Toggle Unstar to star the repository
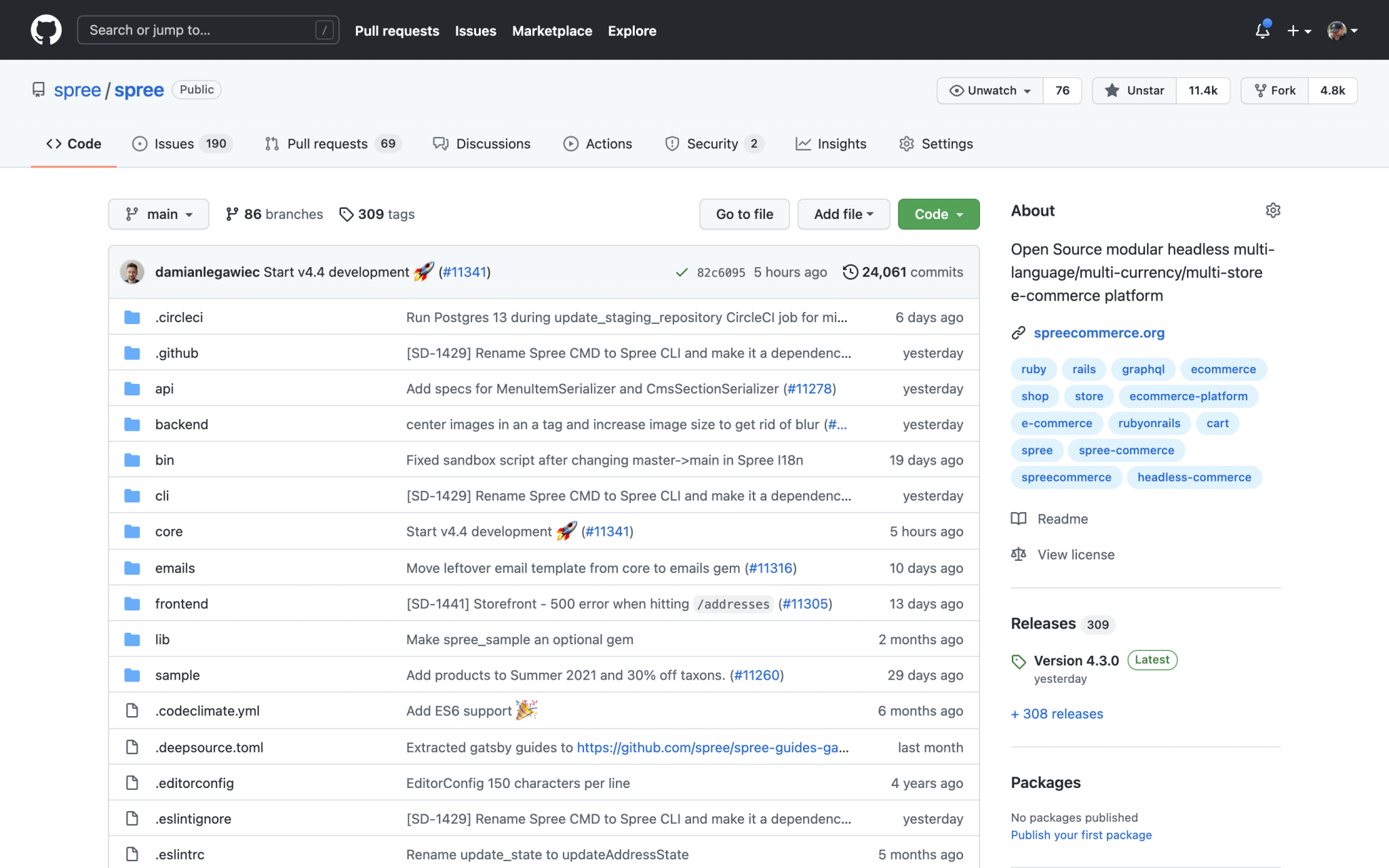Screen dimensions: 1389x868 (x=1133, y=90)
